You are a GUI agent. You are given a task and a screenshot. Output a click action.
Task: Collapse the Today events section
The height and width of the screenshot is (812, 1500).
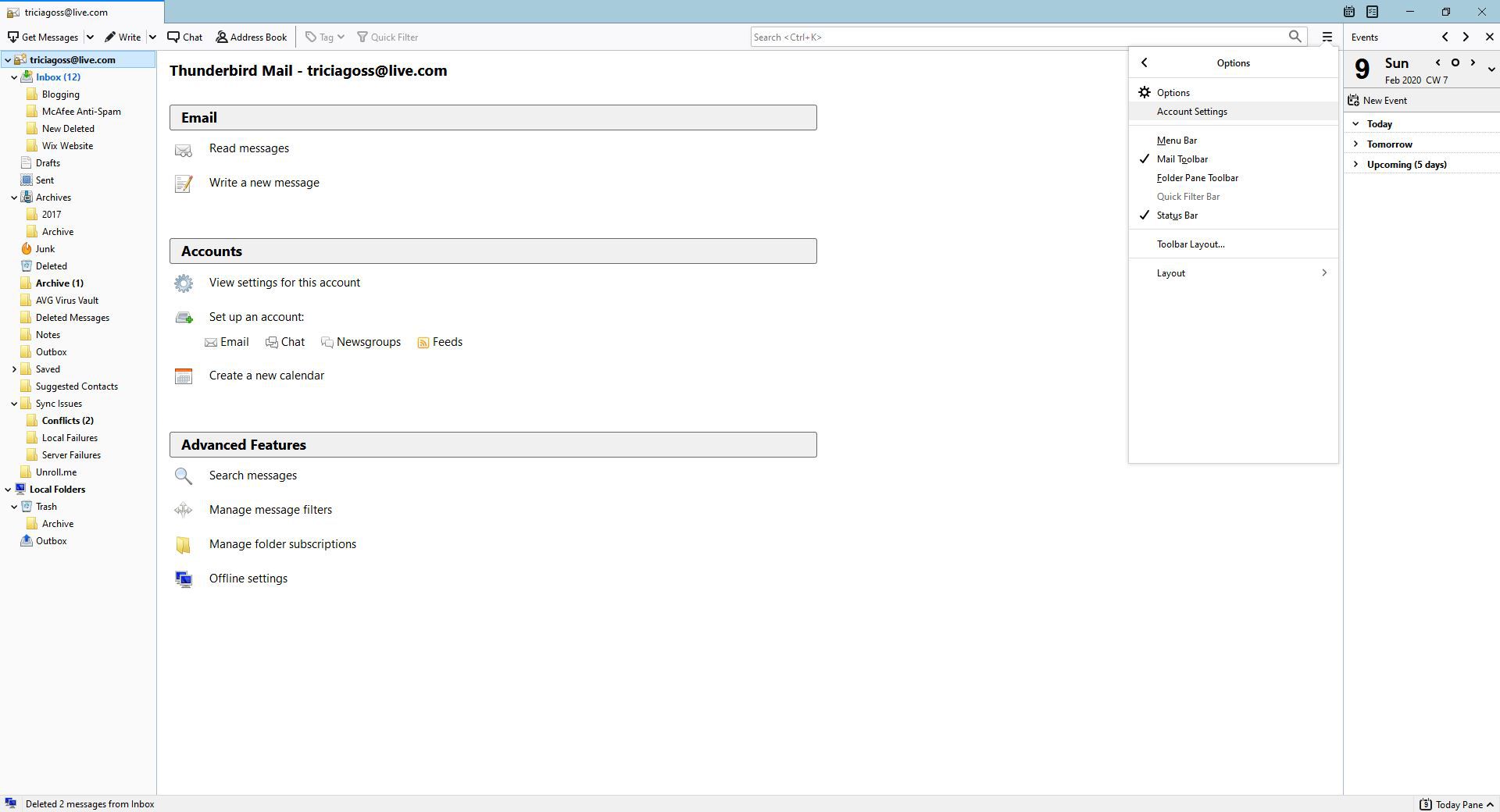pos(1355,123)
